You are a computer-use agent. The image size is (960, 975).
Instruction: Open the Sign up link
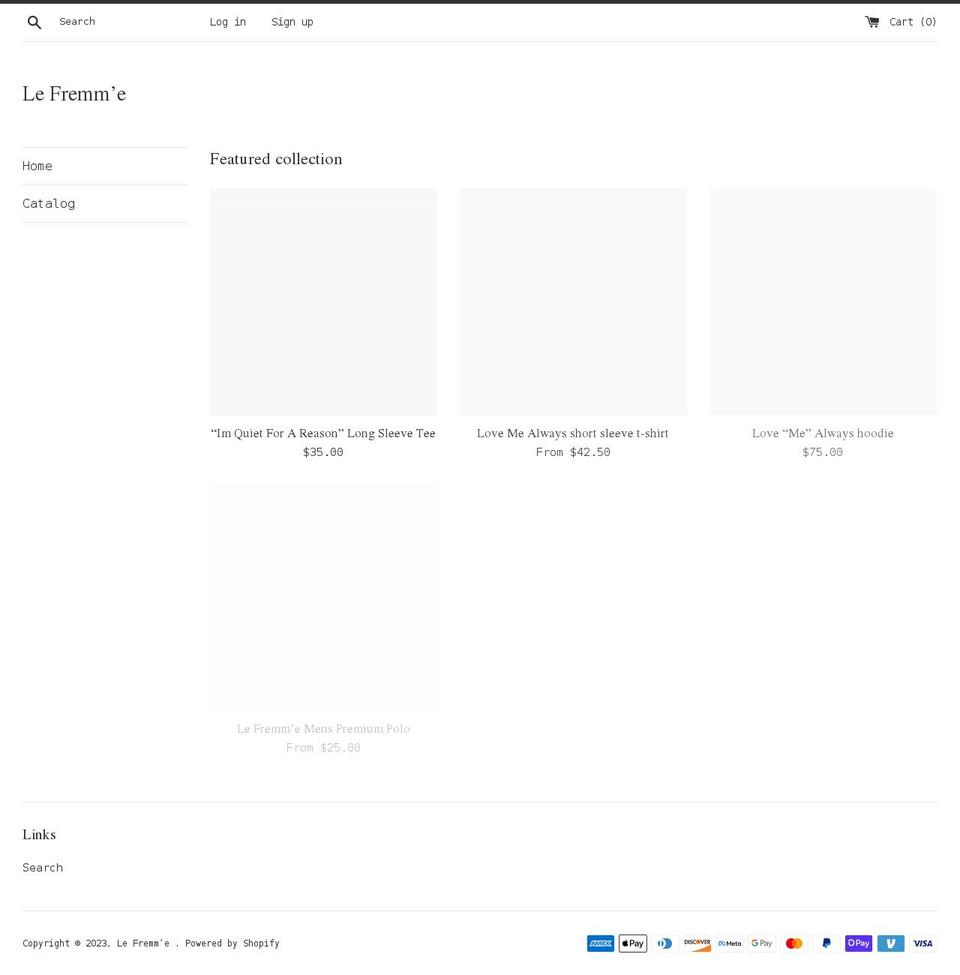tap(292, 22)
